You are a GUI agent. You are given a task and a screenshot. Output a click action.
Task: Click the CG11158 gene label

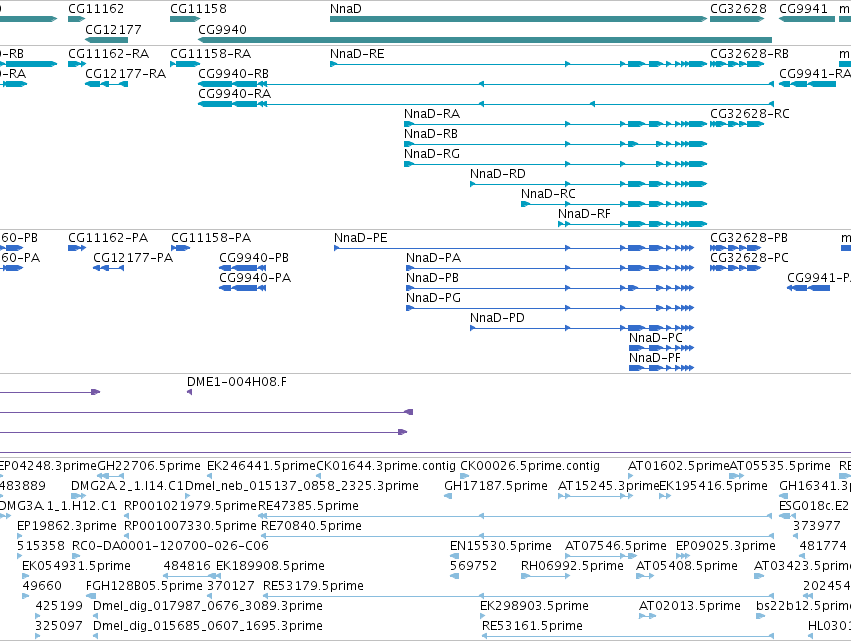coord(198,9)
